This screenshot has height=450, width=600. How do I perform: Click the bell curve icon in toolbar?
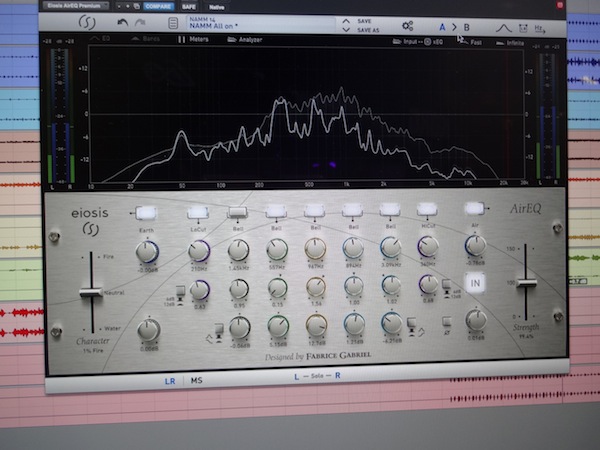coord(504,28)
